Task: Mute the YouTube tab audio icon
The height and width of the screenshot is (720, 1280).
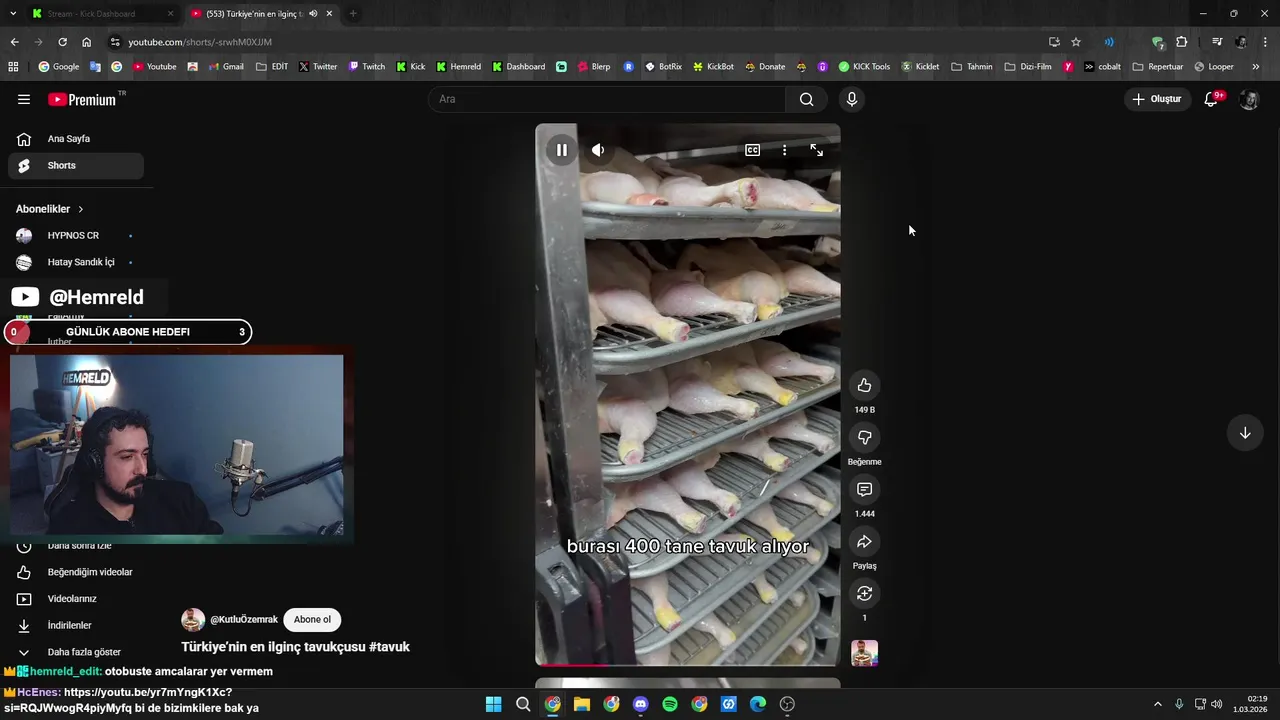Action: (x=313, y=14)
